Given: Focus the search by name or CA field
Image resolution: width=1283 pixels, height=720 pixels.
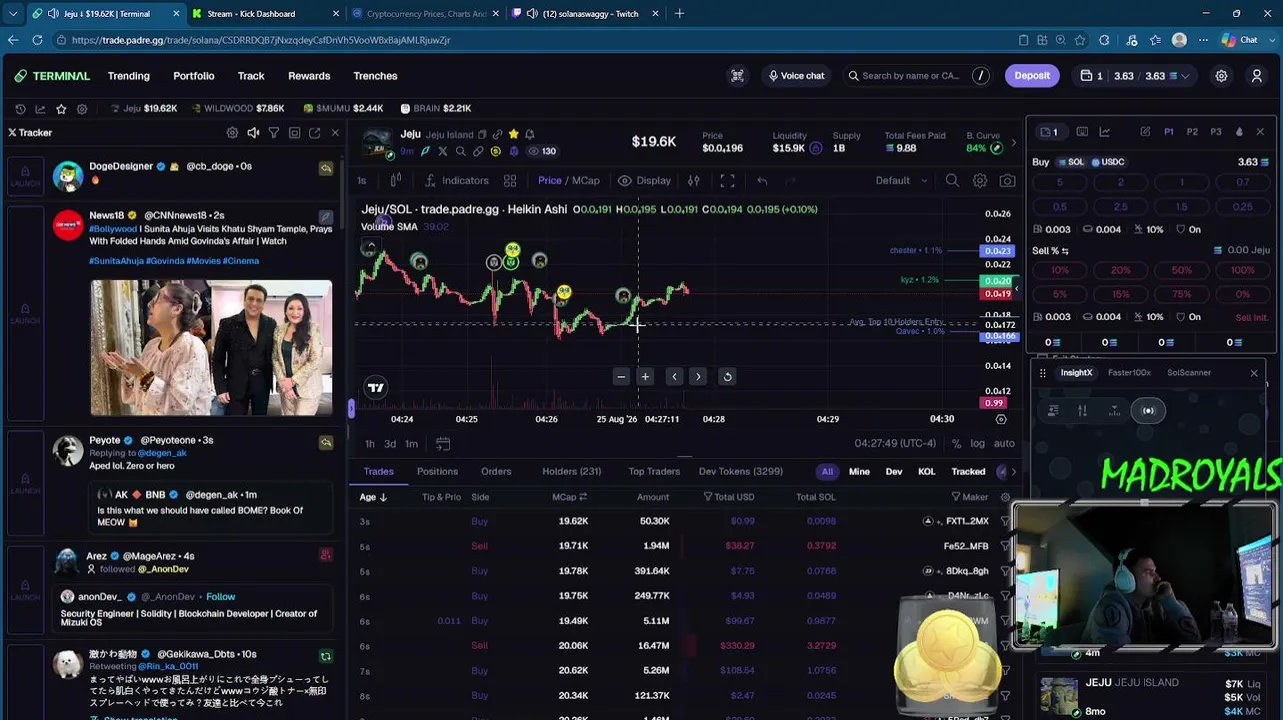Looking at the screenshot, I should 917,76.
